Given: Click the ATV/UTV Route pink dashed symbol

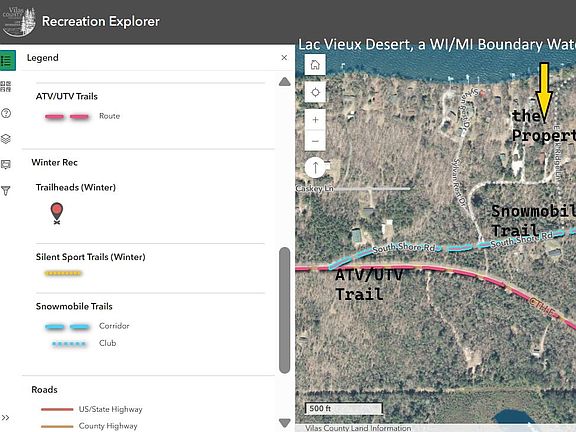Looking at the screenshot, I should point(67,117).
